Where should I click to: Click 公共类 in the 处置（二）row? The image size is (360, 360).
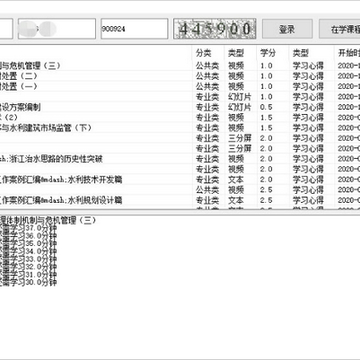207,76
